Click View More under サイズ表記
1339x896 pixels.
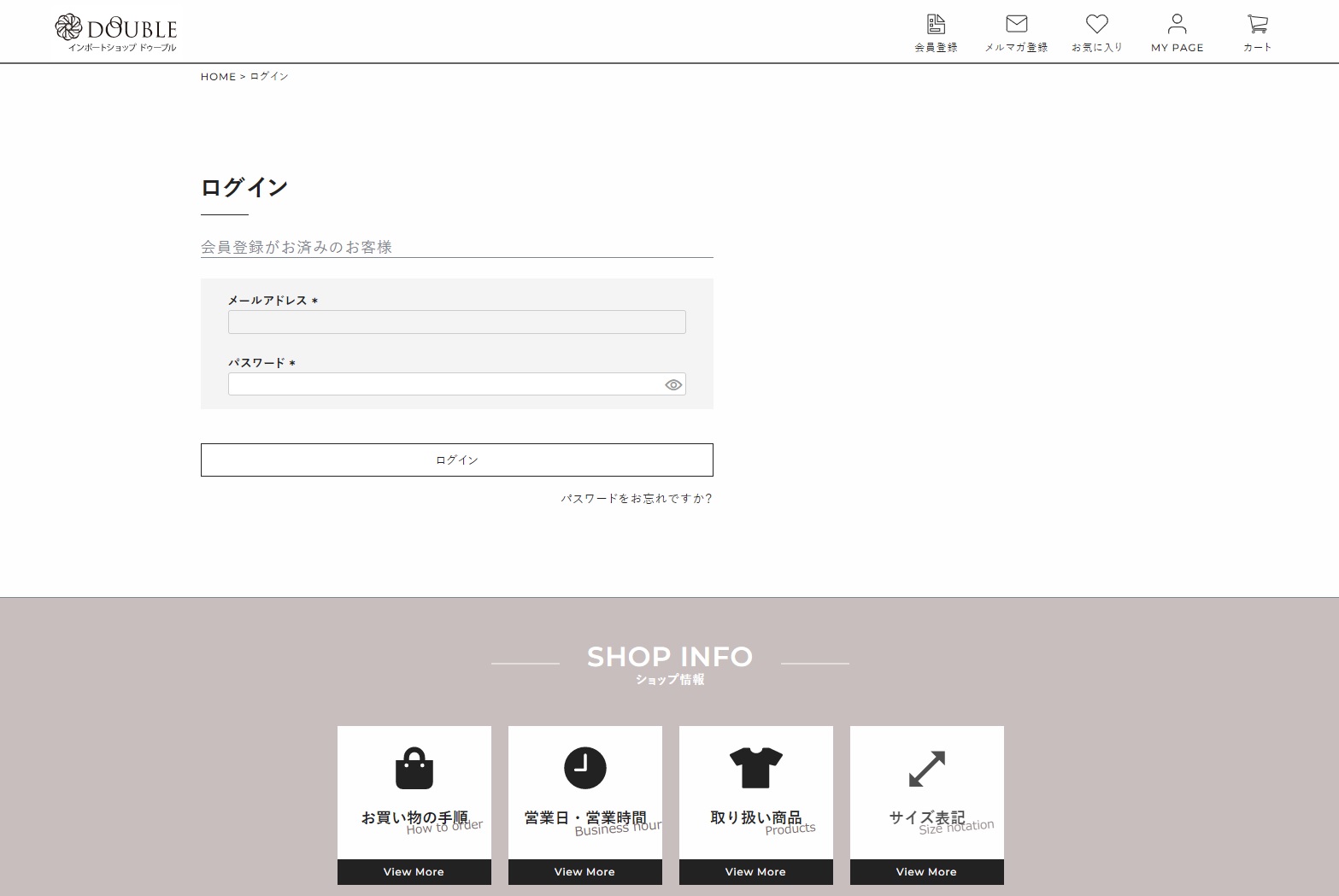[927, 872]
